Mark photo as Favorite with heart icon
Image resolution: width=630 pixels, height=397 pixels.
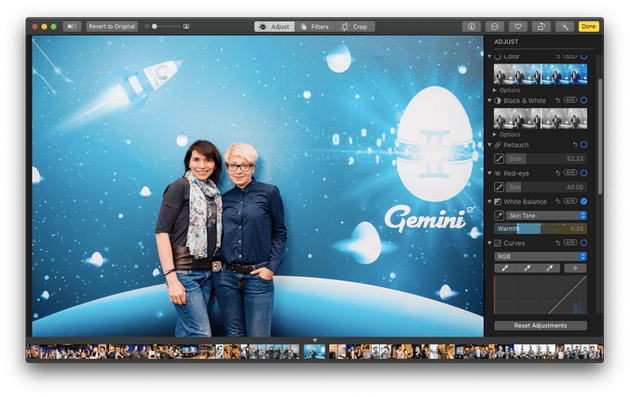point(518,27)
